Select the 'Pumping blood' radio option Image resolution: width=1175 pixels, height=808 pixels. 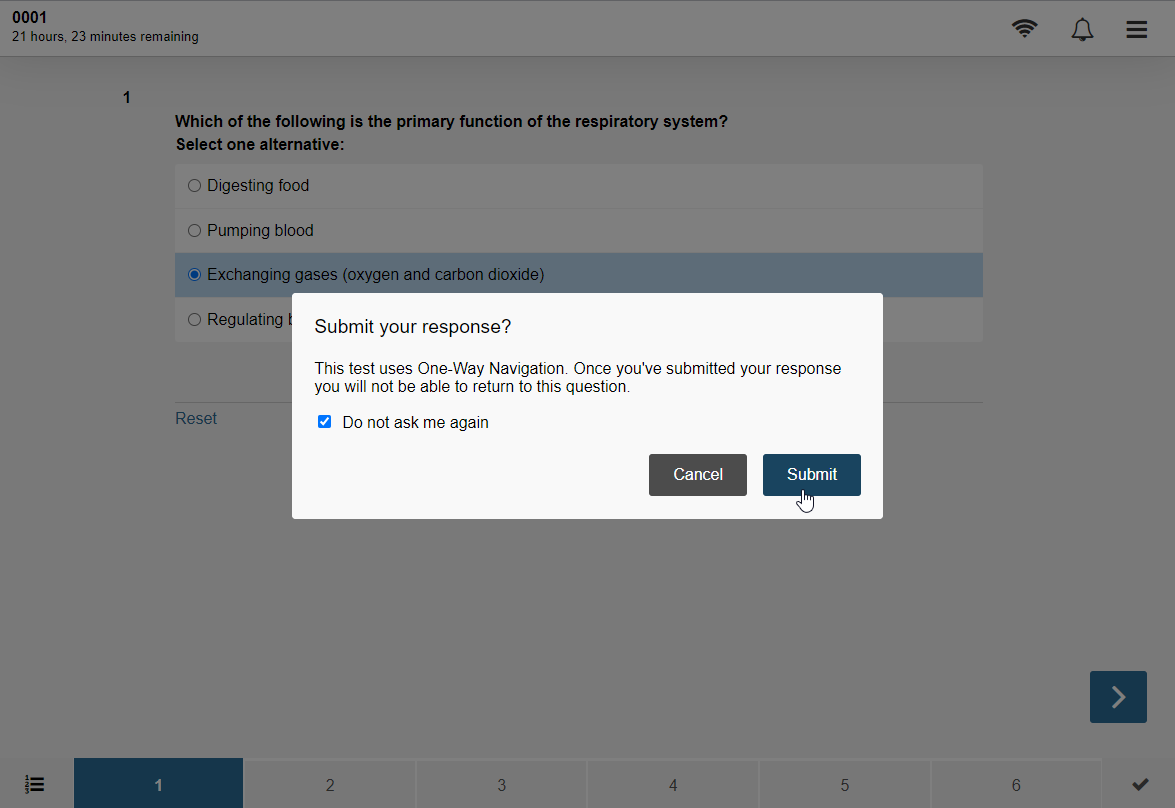coord(194,230)
